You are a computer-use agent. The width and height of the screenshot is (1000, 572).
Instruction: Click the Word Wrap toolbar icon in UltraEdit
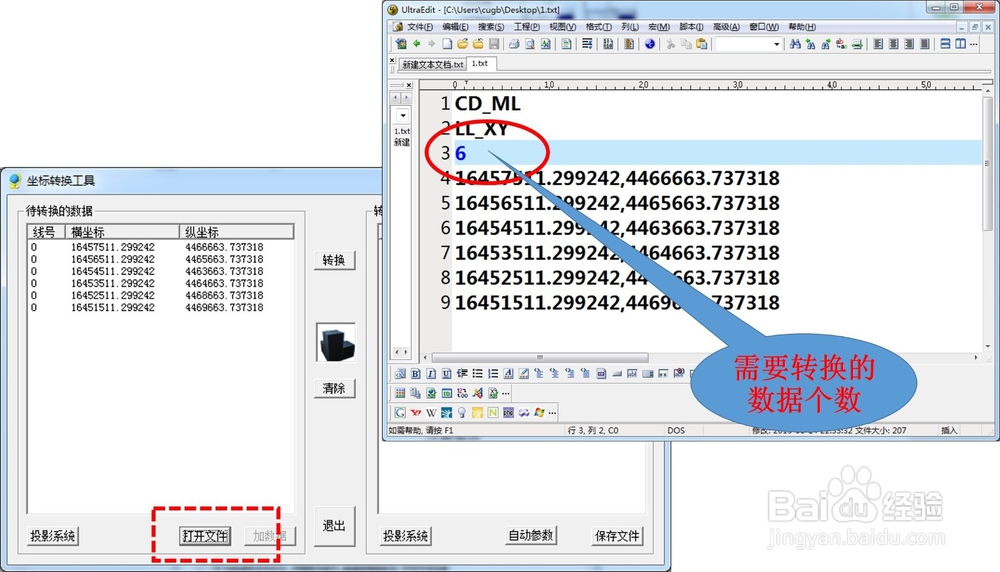click(587, 44)
